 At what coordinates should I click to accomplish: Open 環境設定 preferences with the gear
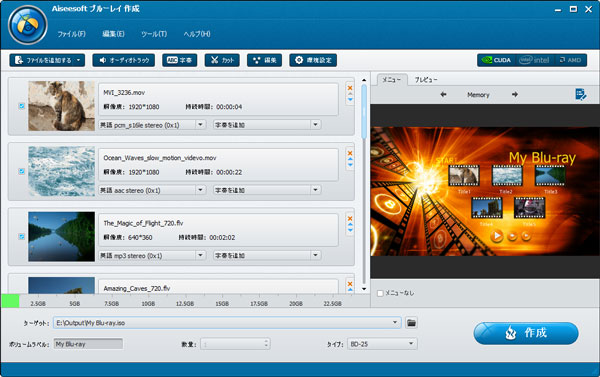313,60
